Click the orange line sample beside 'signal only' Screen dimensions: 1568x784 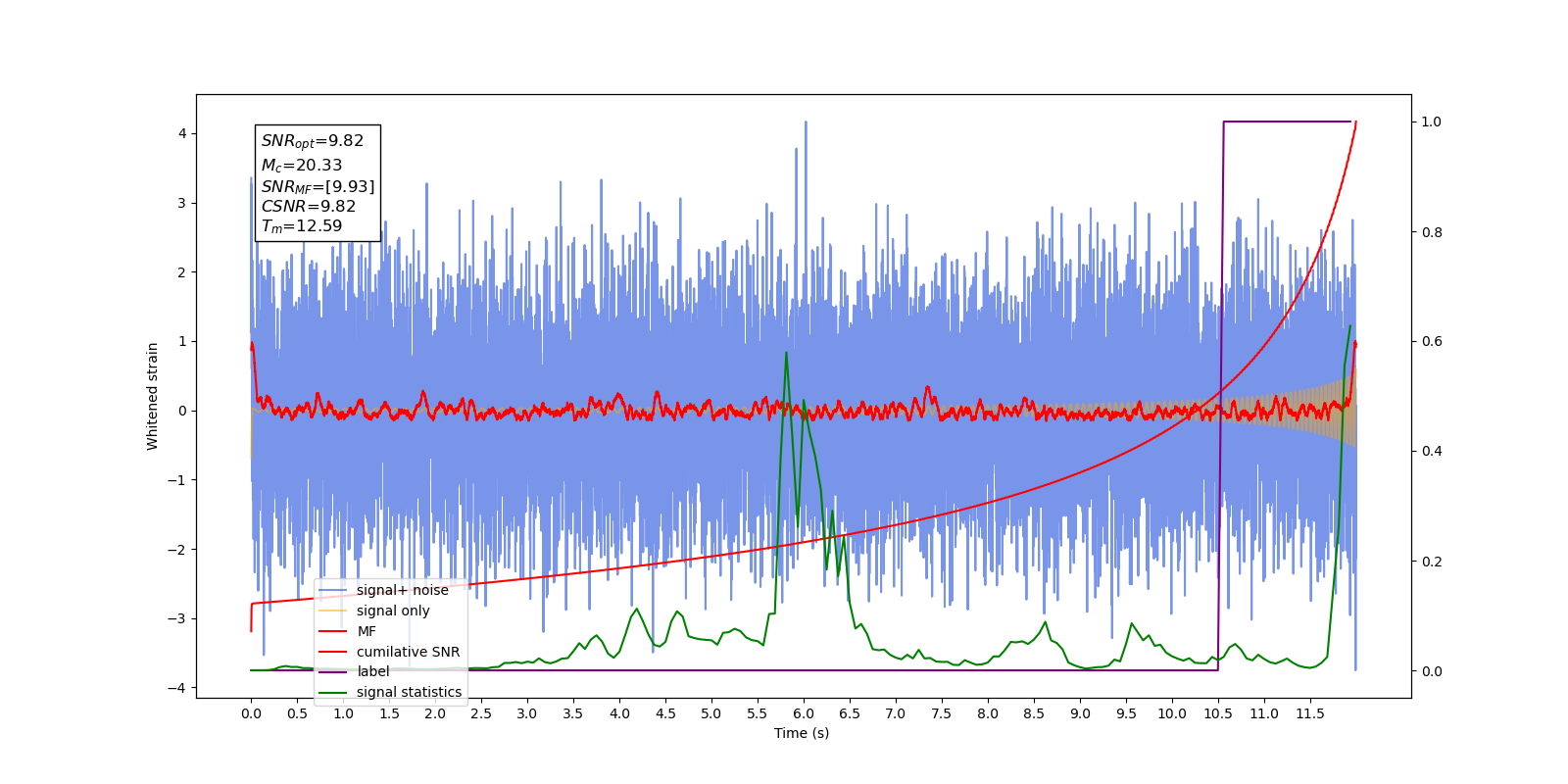coord(333,611)
